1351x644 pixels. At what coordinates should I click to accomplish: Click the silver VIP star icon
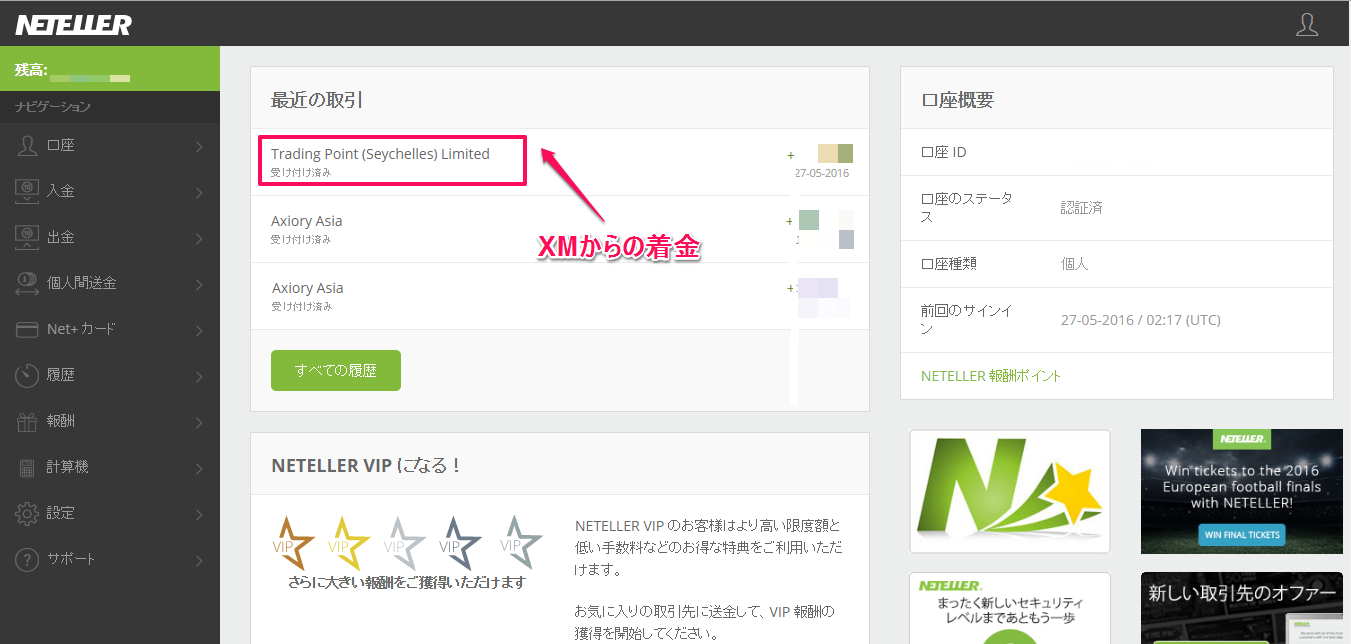pyautogui.click(x=407, y=543)
